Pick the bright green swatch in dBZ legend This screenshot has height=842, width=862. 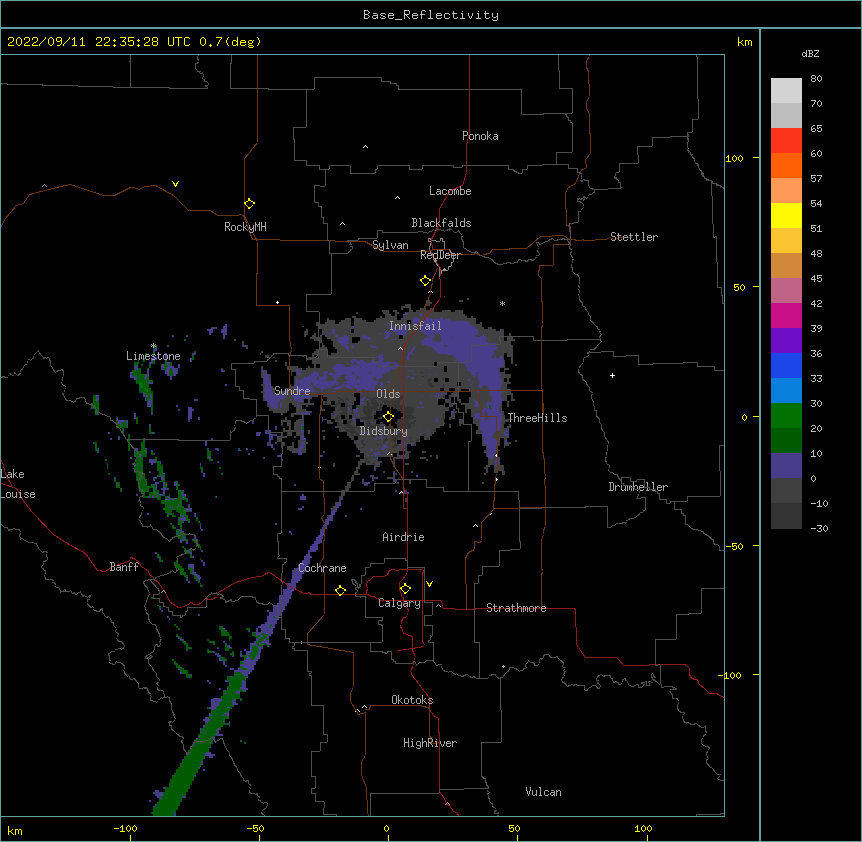click(786, 416)
